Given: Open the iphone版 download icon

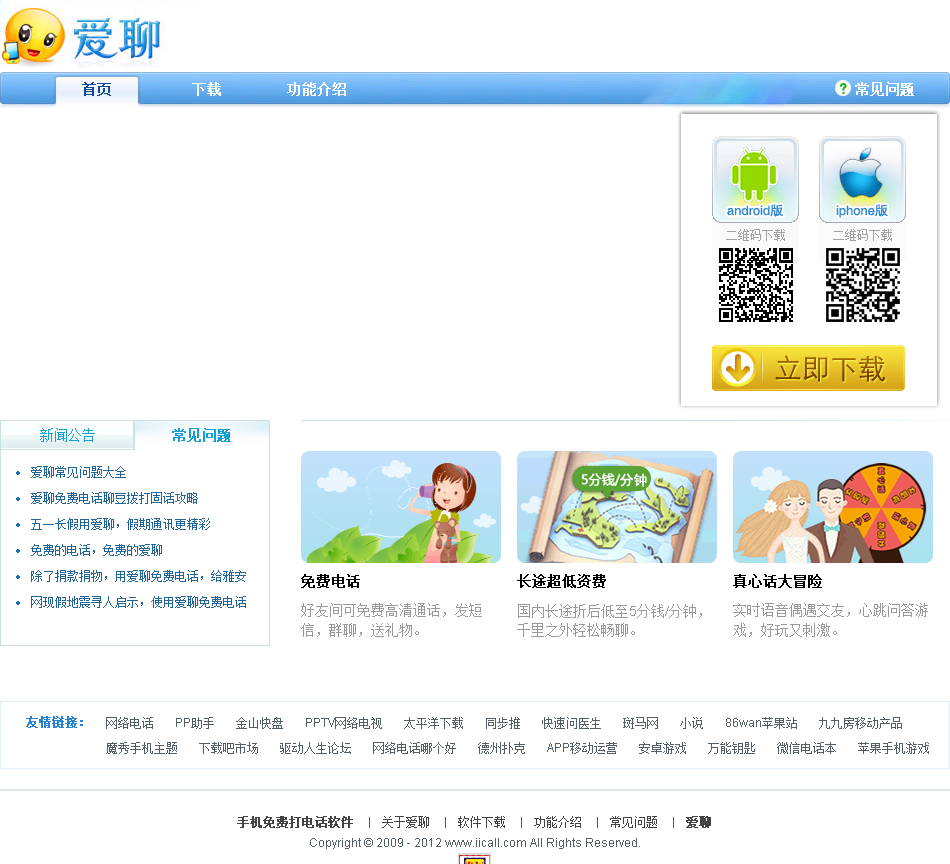Looking at the screenshot, I should click(x=862, y=179).
